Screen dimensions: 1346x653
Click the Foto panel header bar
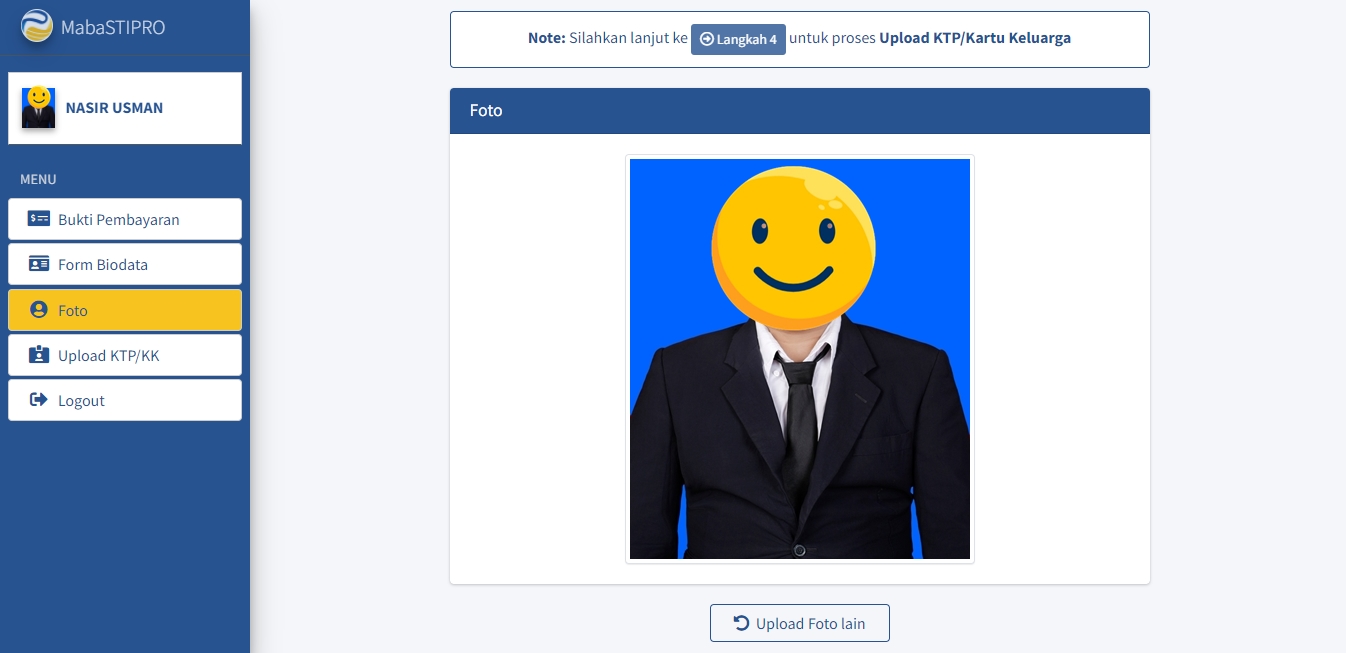click(799, 111)
